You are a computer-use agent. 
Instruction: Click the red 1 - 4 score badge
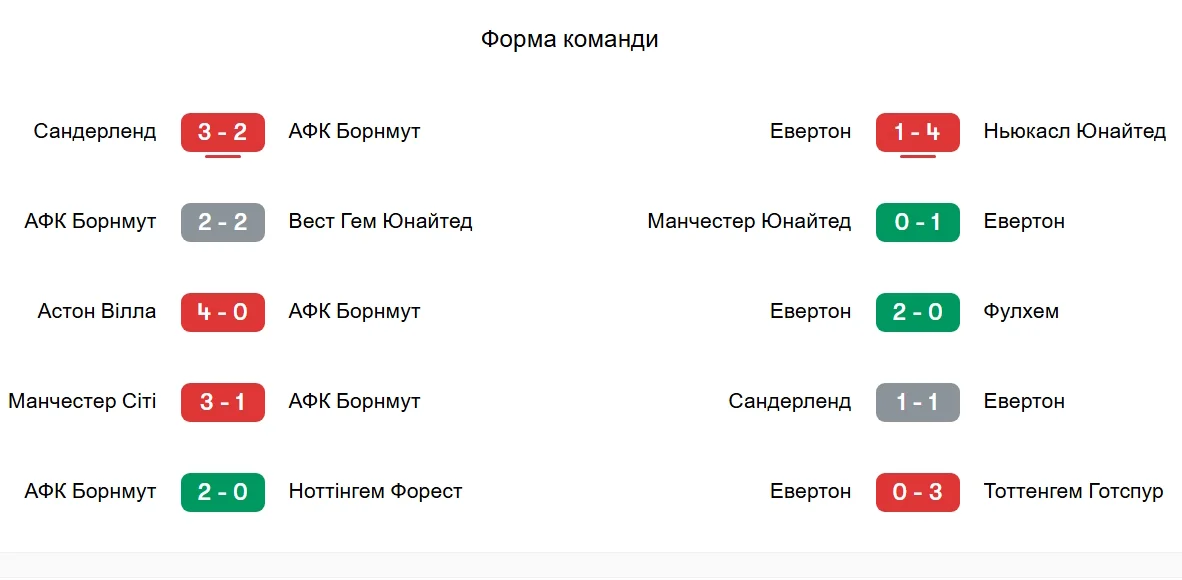point(917,132)
